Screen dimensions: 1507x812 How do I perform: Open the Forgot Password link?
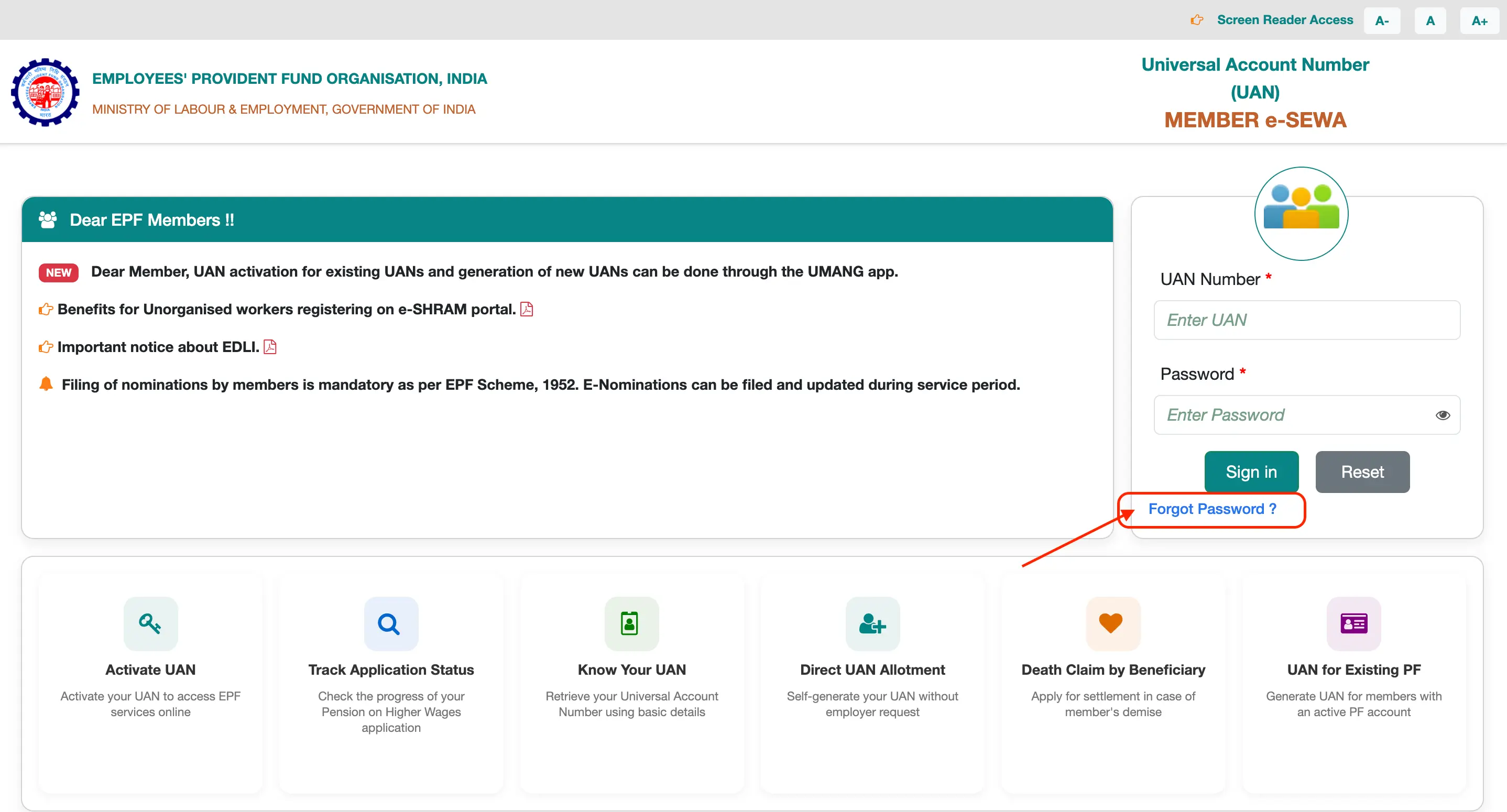click(1212, 509)
